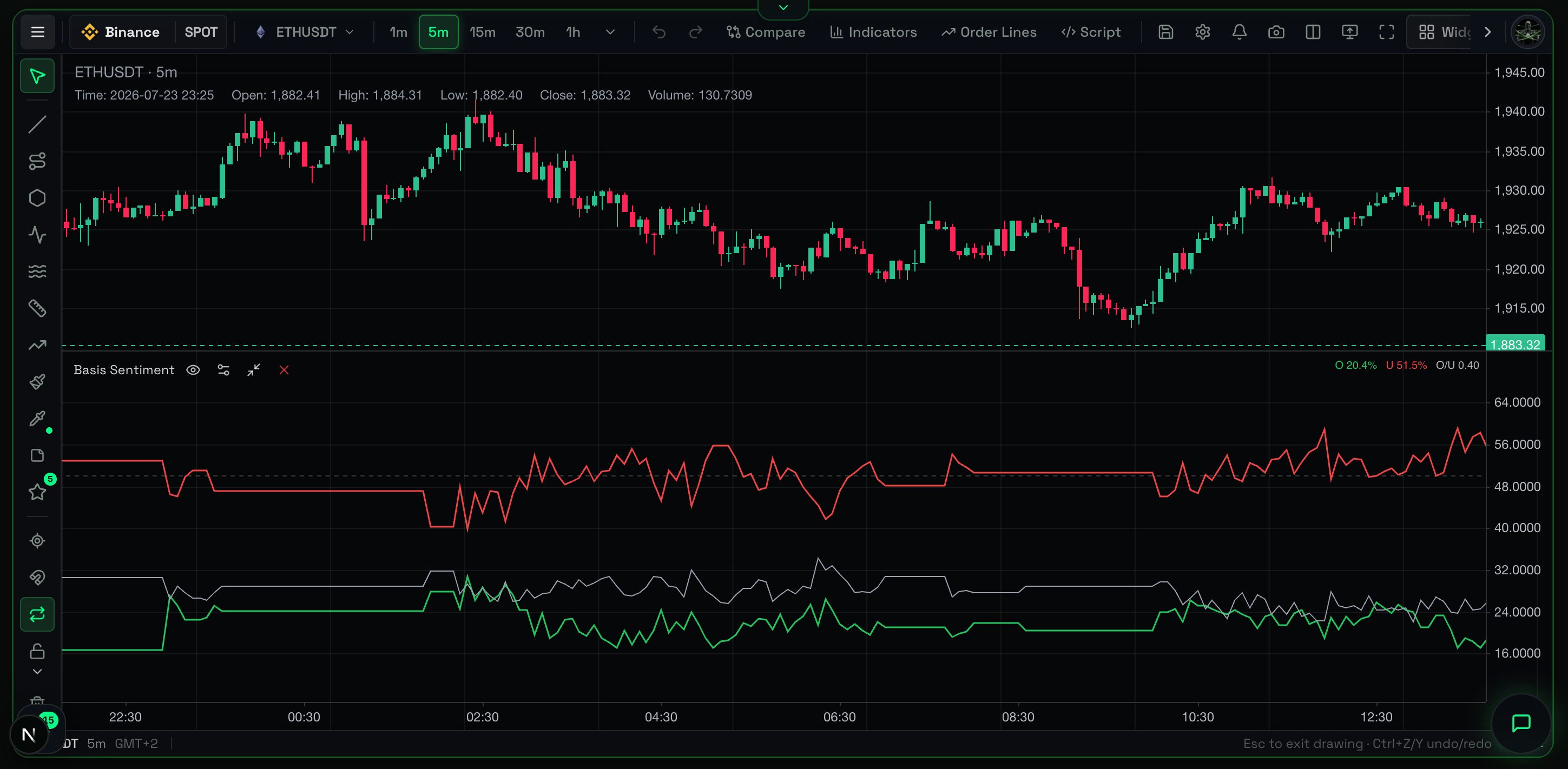Toggle the split layout view icon

tap(1313, 32)
